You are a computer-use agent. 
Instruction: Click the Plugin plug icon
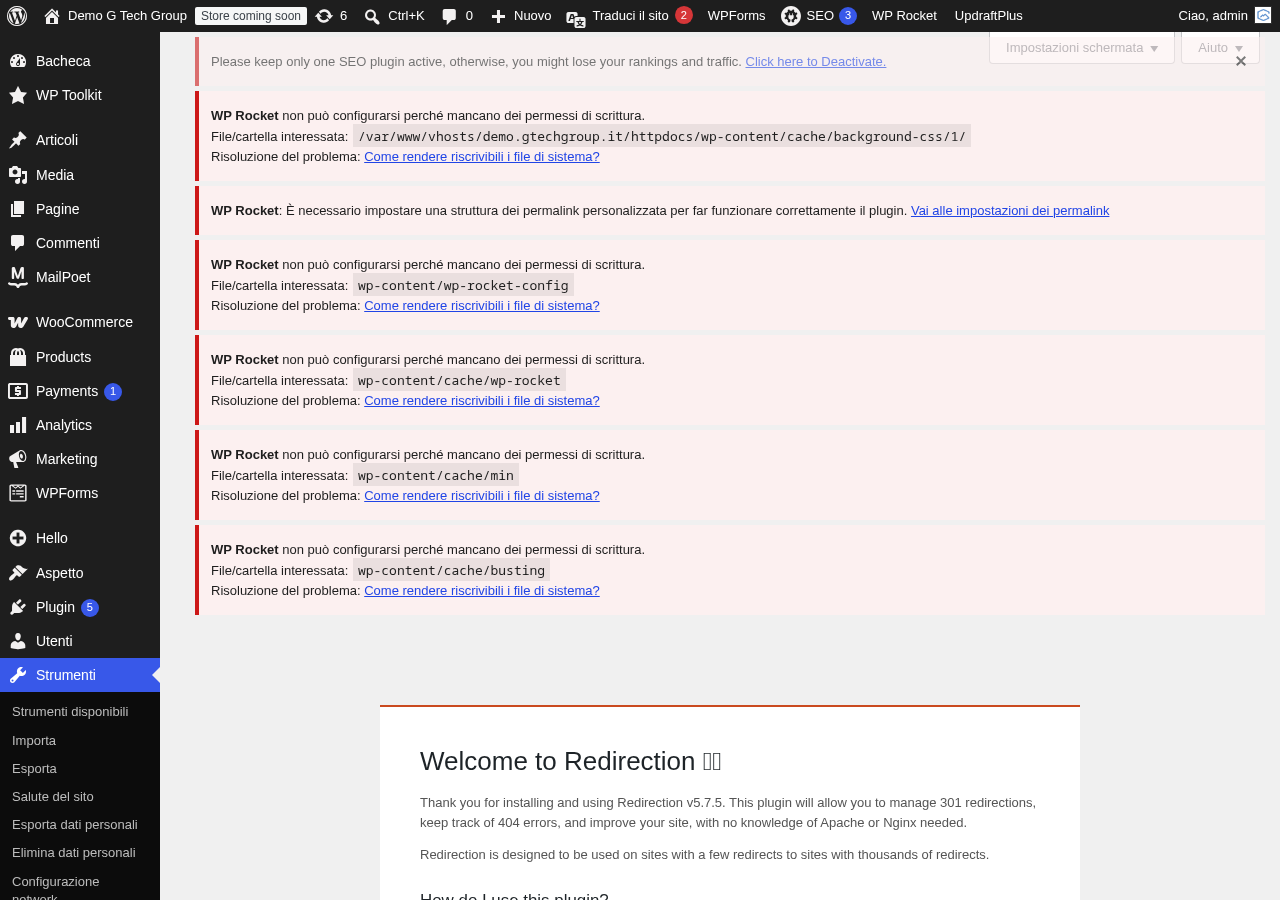coord(18,607)
